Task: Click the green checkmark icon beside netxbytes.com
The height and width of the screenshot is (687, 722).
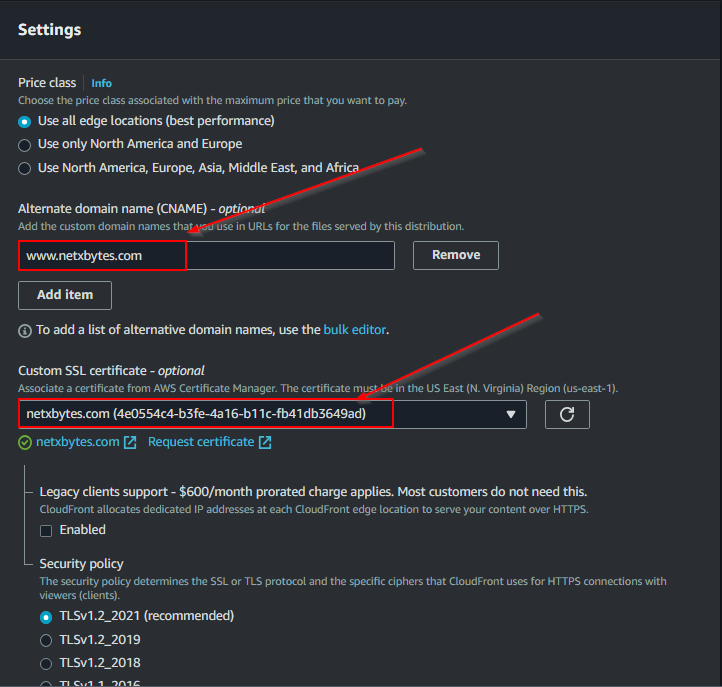Action: tap(25, 442)
